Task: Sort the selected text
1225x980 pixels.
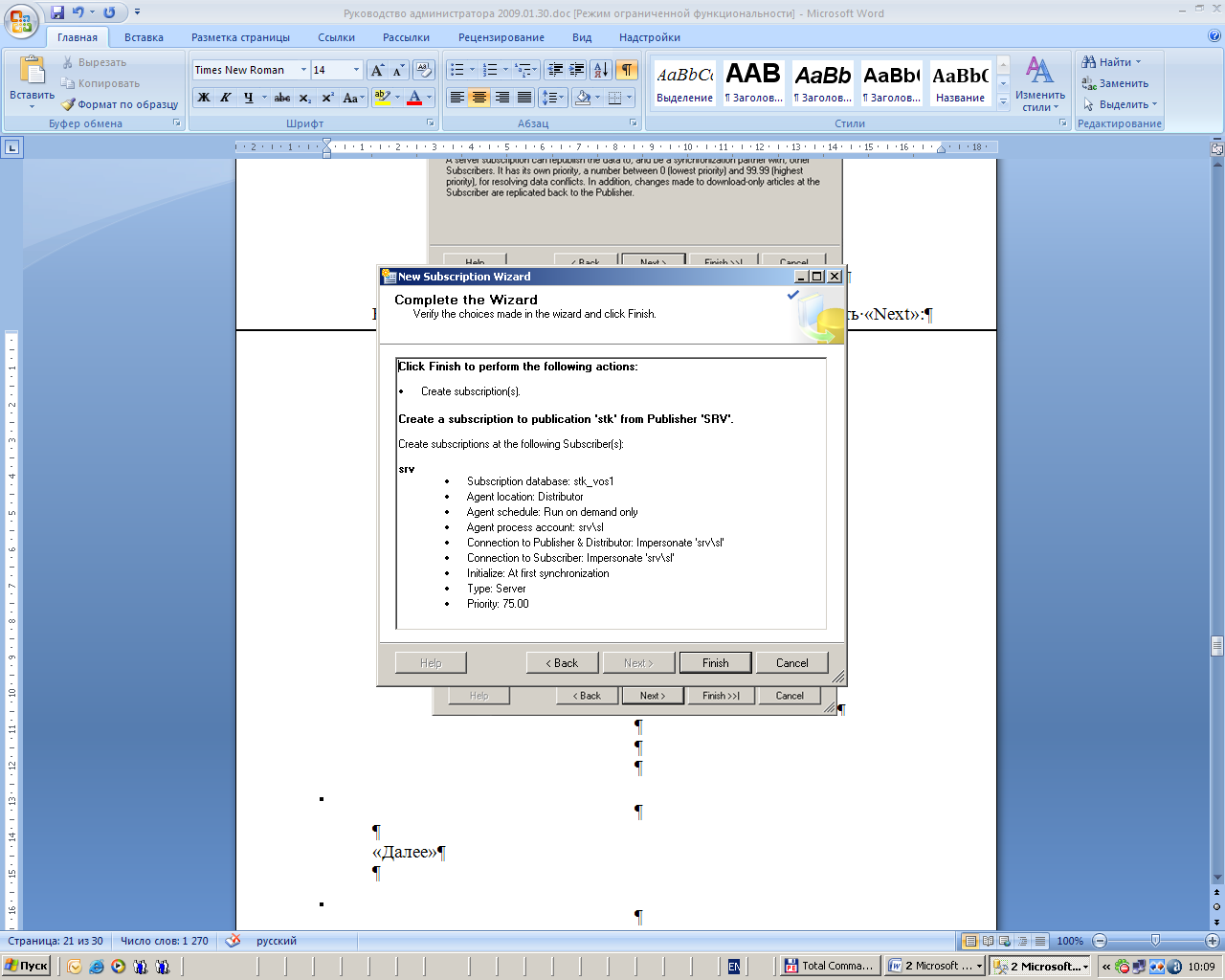Action: pyautogui.click(x=601, y=70)
